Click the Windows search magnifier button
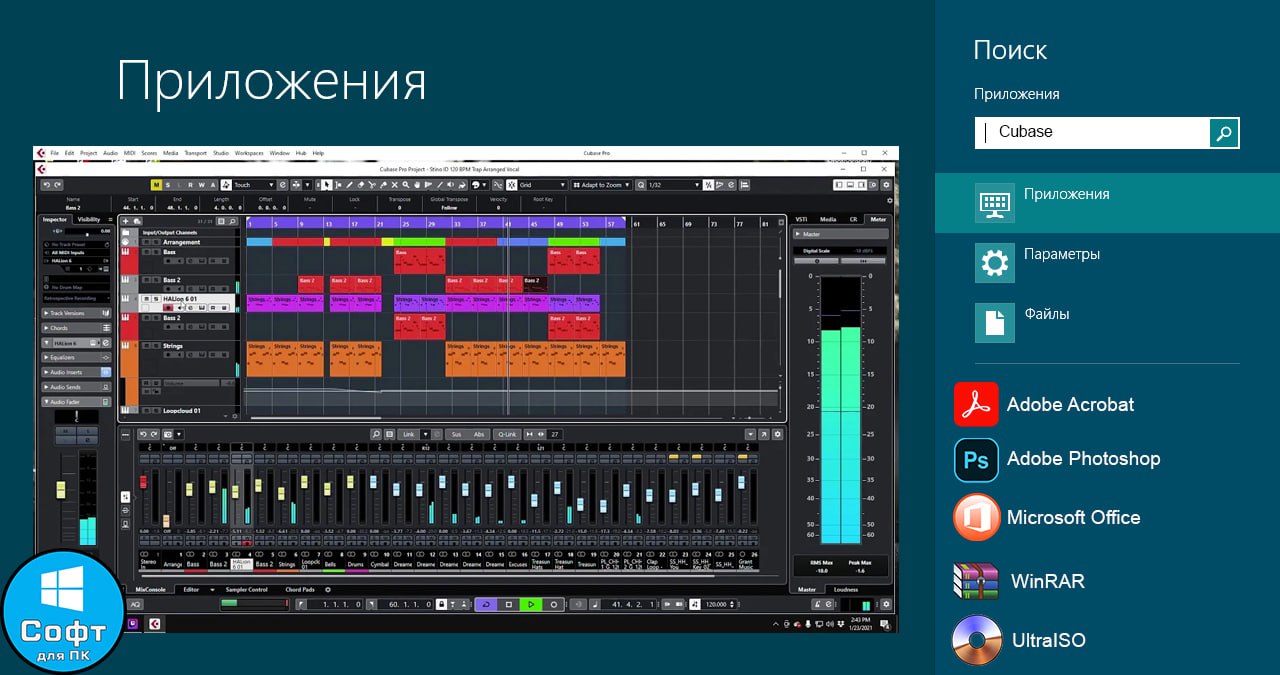The image size is (1280, 675). click(x=1224, y=132)
